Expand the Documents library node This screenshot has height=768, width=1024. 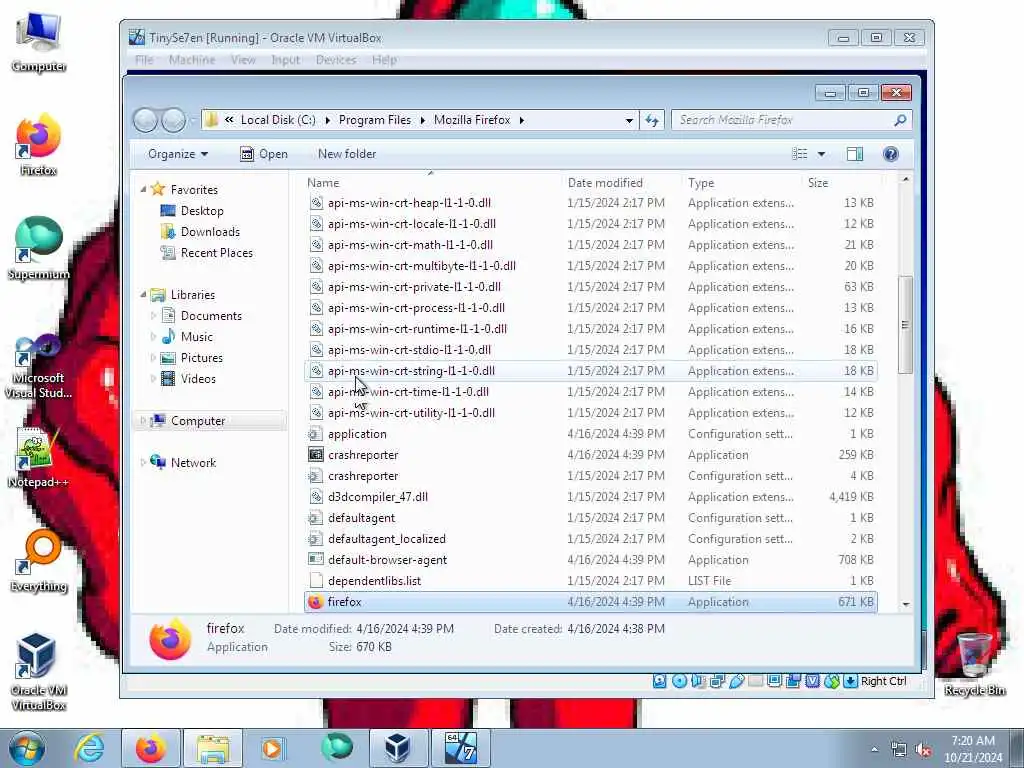[153, 316]
